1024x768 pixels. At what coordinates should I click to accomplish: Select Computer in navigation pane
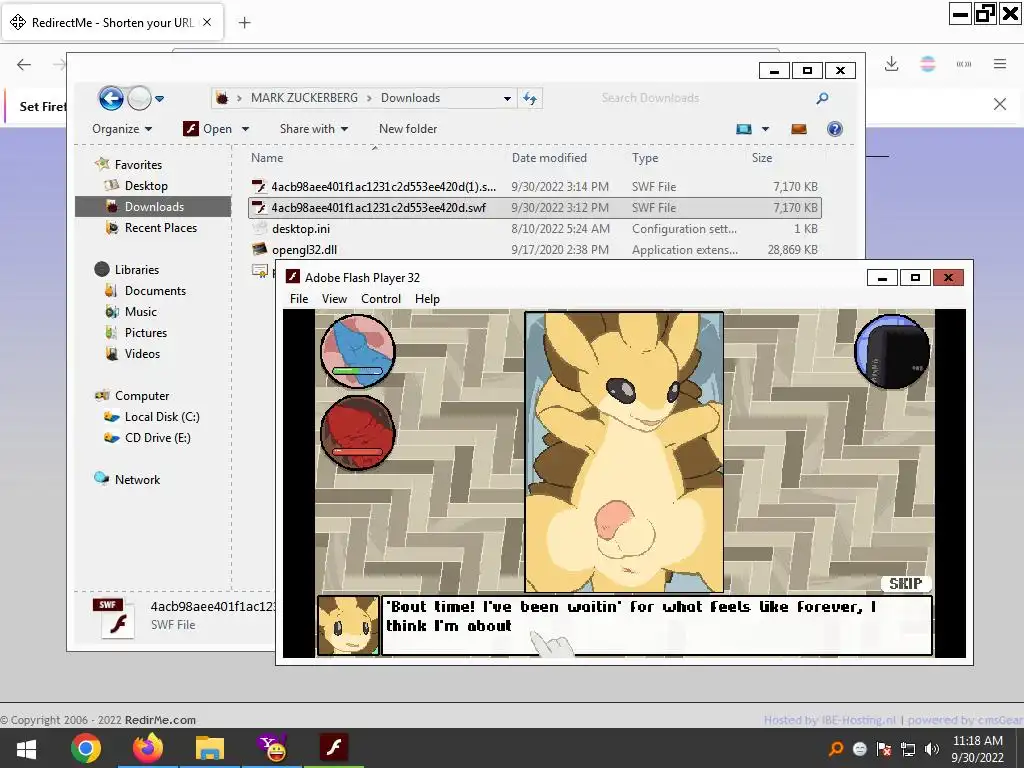[x=142, y=396]
